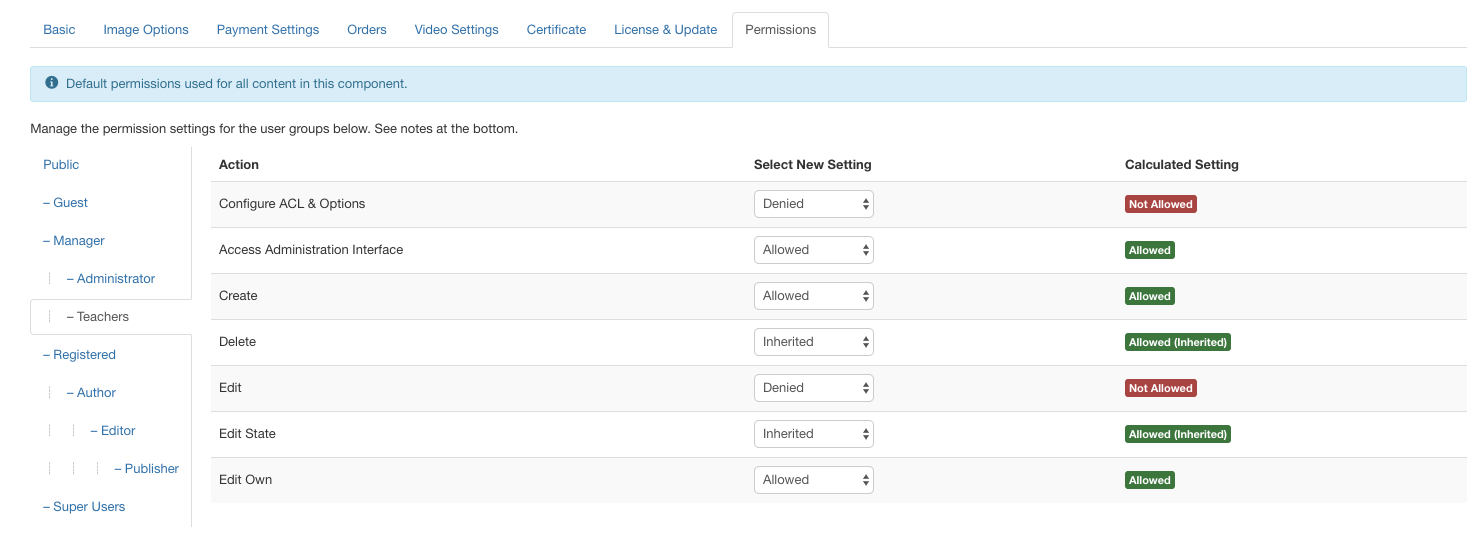Expand the Edit permission dropdown
The width and height of the screenshot is (1481, 536).
(813, 388)
